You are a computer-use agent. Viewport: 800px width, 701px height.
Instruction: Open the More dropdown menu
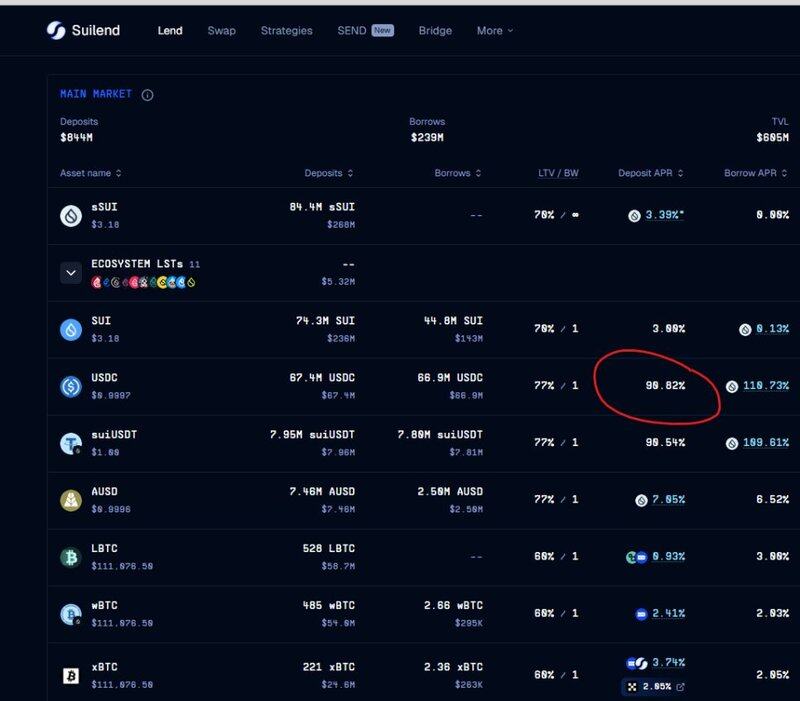(494, 31)
